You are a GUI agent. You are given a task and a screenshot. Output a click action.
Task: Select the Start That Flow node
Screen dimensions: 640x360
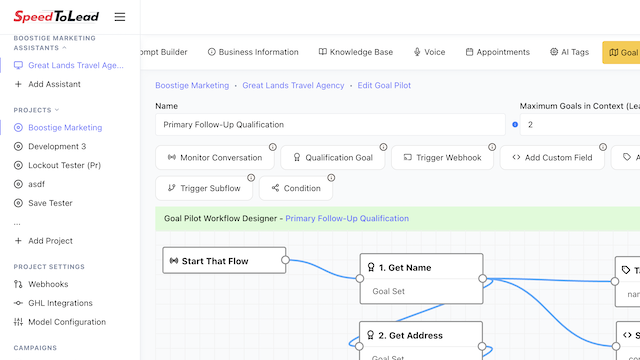click(224, 260)
